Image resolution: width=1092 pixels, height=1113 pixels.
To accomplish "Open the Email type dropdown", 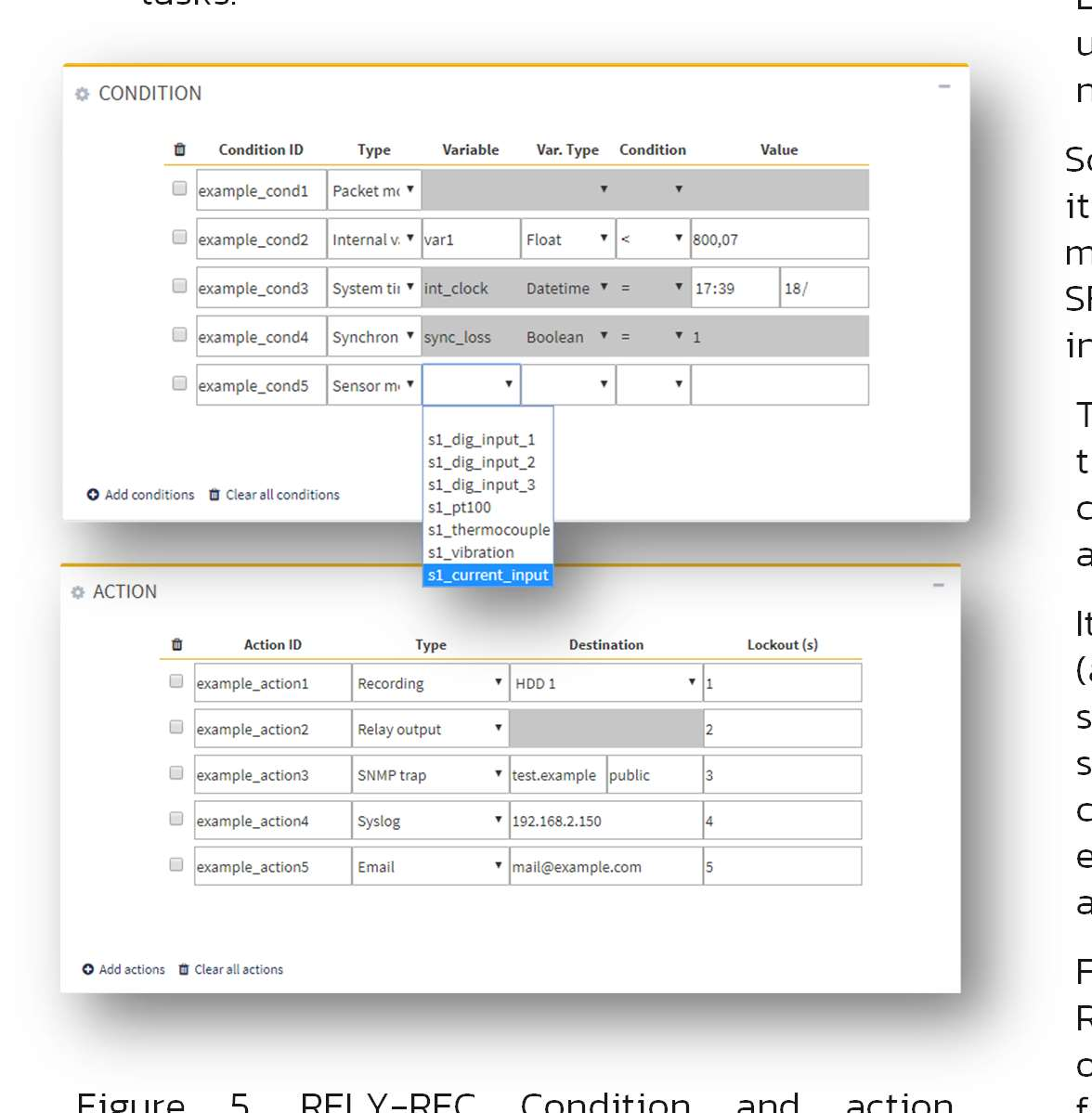I will click(430, 866).
